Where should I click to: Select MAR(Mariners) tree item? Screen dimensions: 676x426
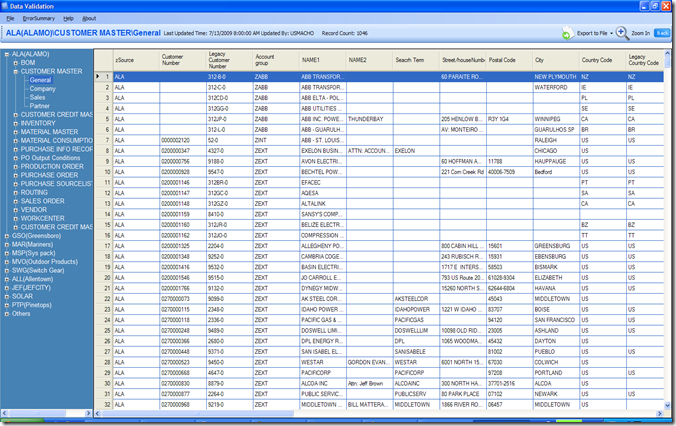[32, 244]
